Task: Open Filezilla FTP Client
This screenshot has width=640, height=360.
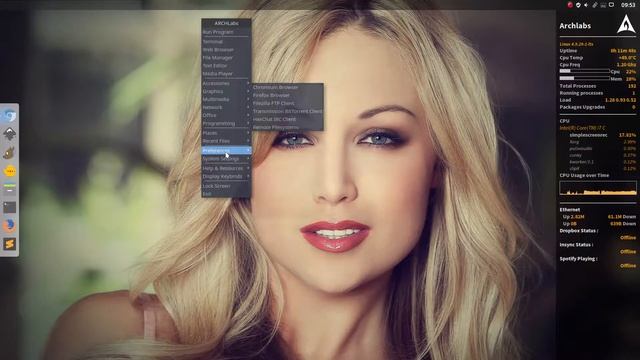Action: coord(287,103)
